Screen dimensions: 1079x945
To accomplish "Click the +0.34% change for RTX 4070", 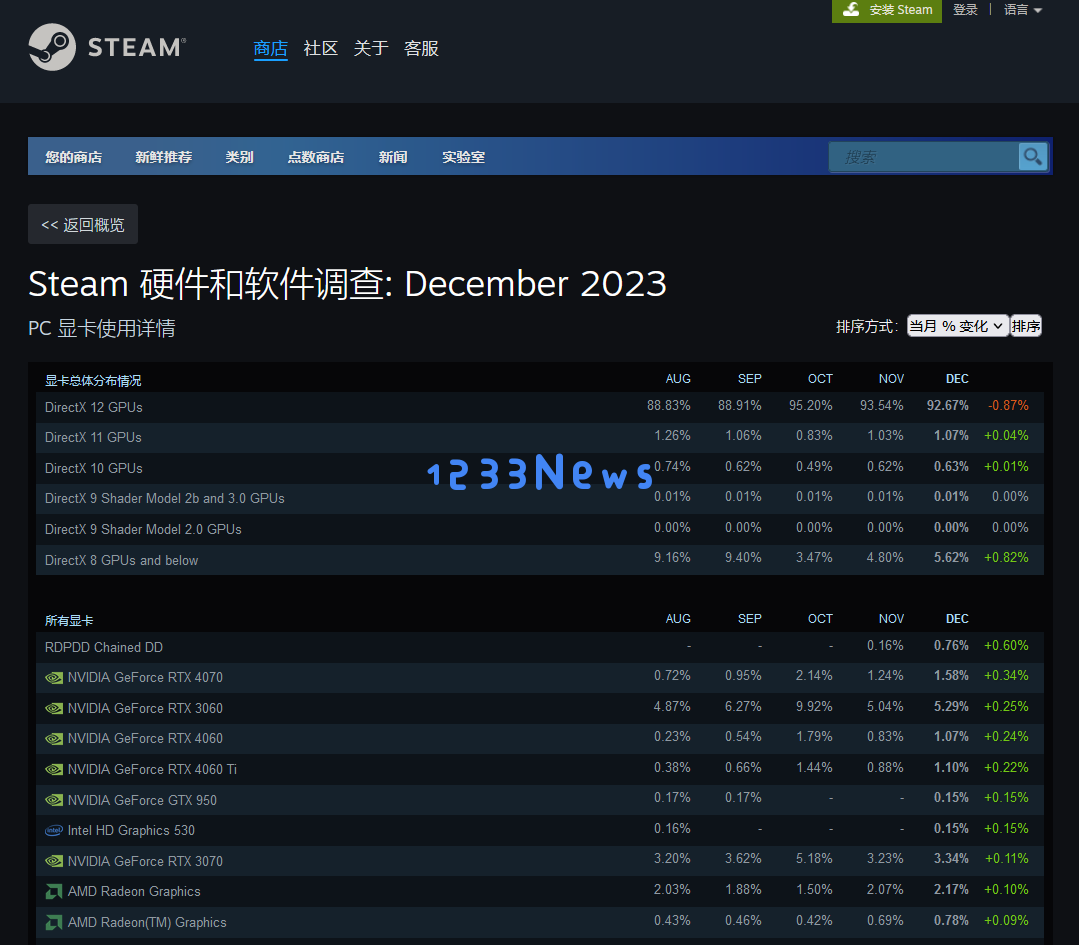I will coord(1006,676).
